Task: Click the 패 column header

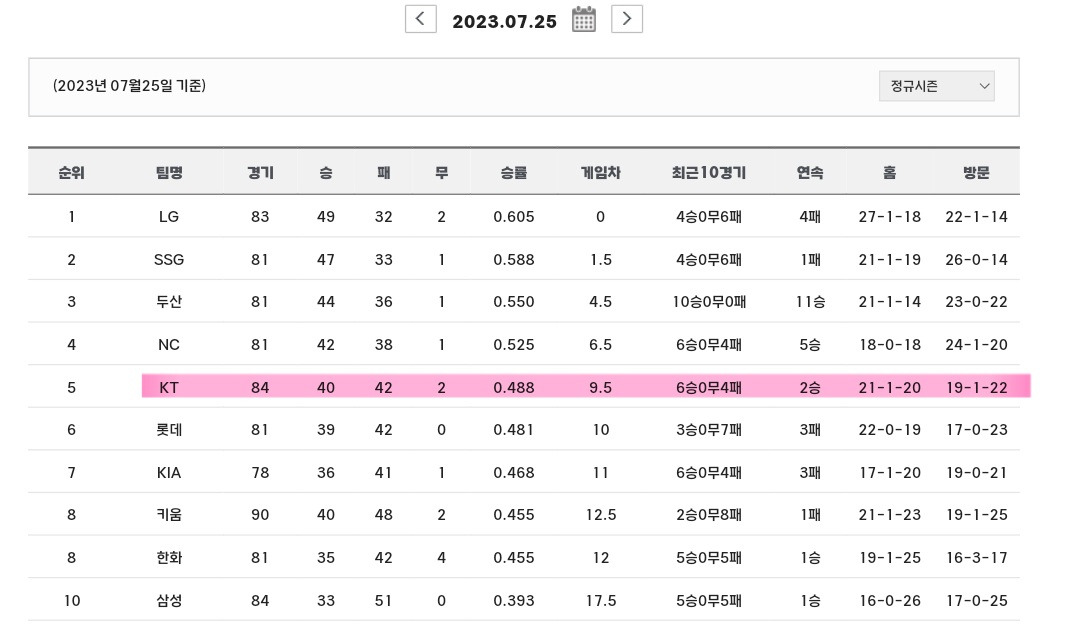Action: pyautogui.click(x=384, y=172)
